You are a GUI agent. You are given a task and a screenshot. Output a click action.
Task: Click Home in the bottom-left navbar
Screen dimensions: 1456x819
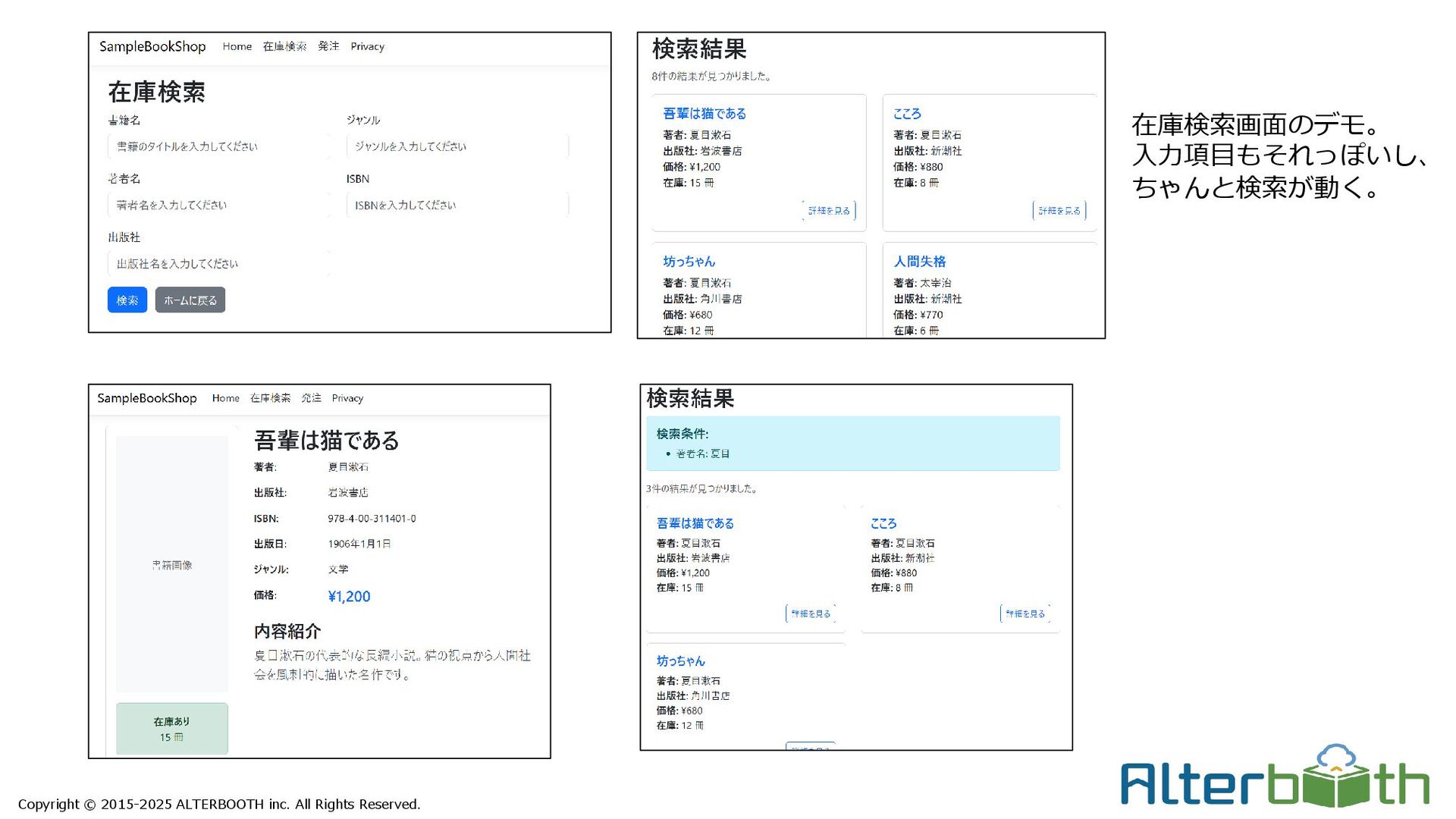pos(225,398)
